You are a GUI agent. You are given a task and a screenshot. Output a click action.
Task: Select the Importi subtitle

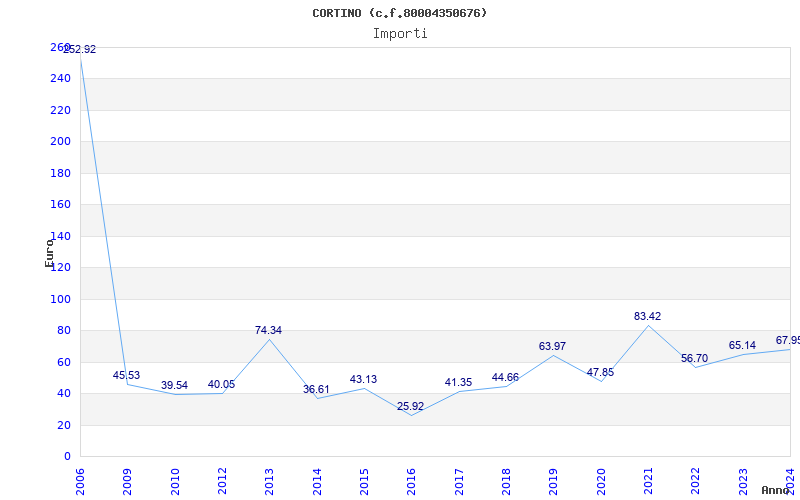click(400, 34)
